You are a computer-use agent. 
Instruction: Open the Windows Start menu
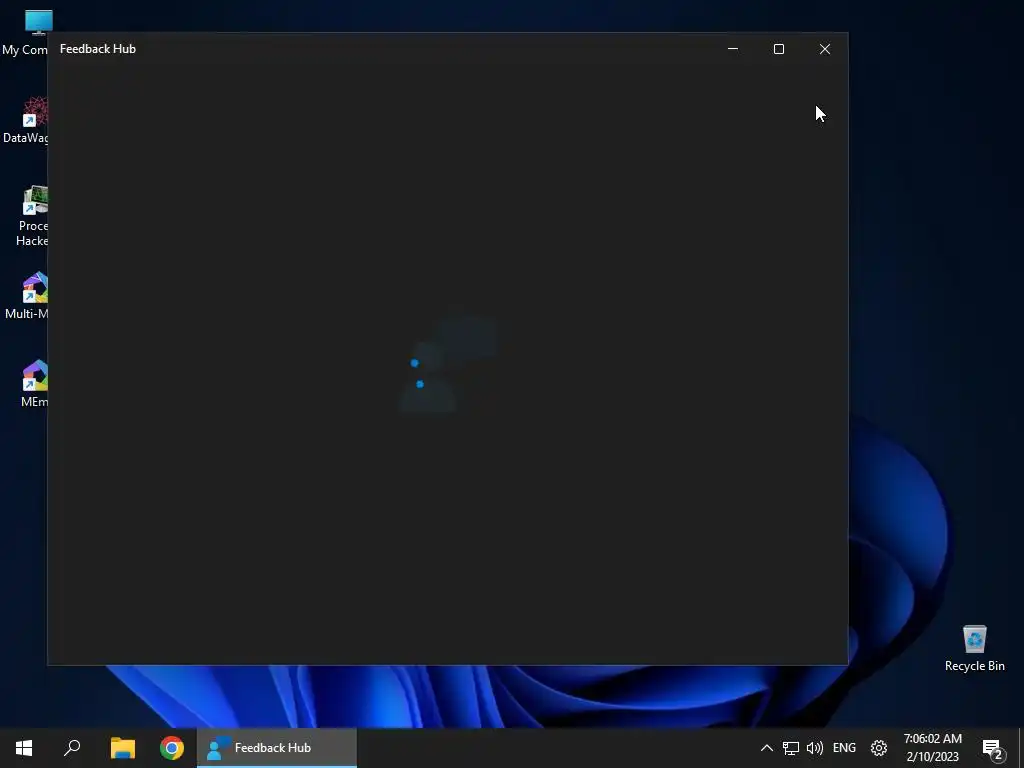click(24, 748)
